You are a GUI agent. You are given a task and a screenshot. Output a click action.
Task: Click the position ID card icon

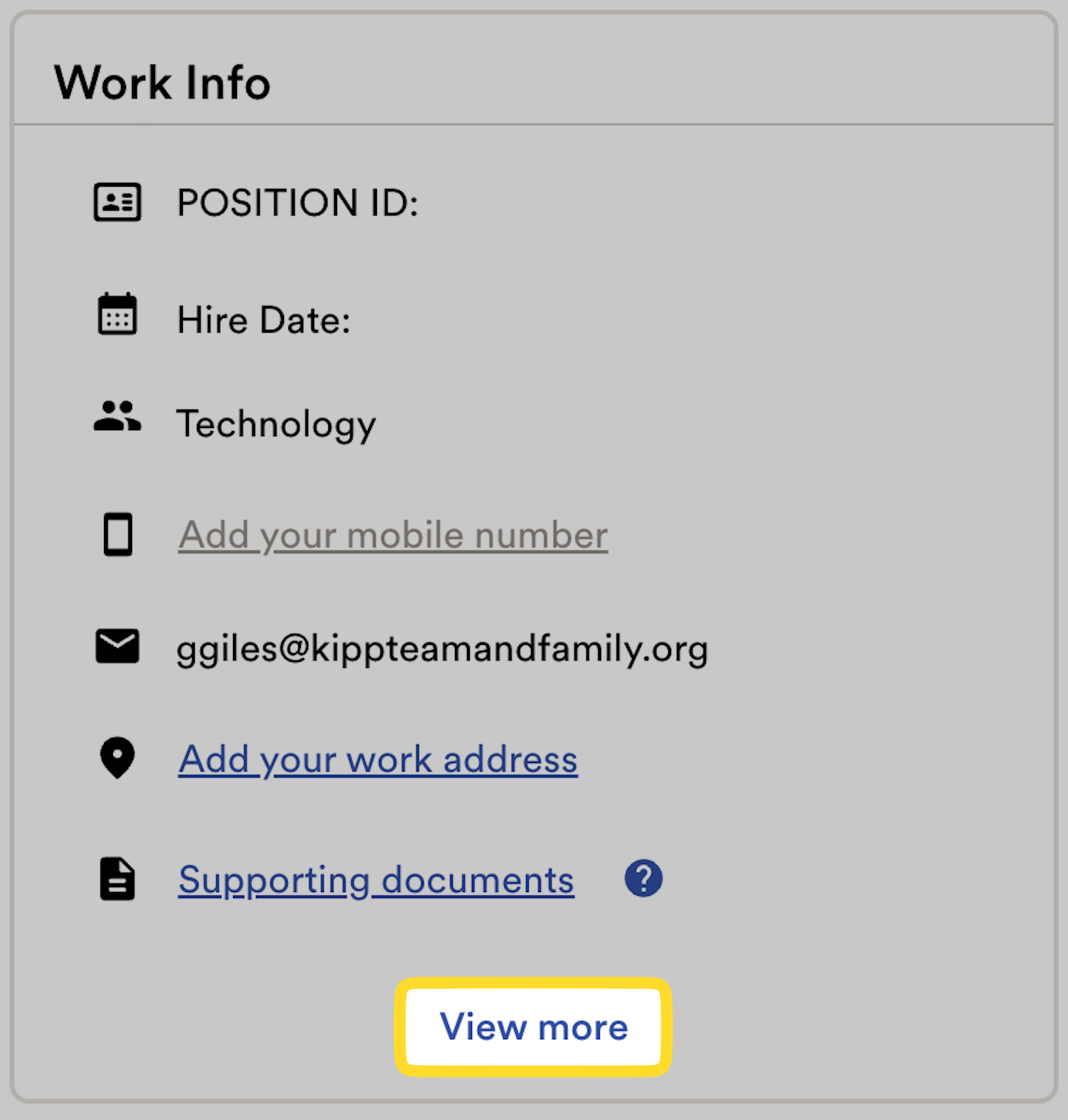[x=117, y=201]
